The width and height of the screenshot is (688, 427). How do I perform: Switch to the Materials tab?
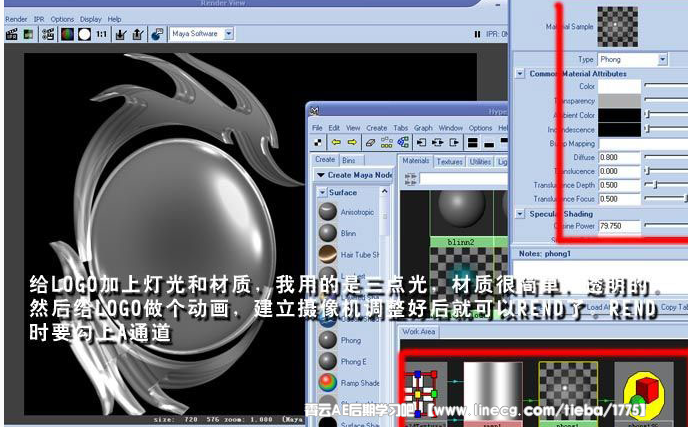416,161
